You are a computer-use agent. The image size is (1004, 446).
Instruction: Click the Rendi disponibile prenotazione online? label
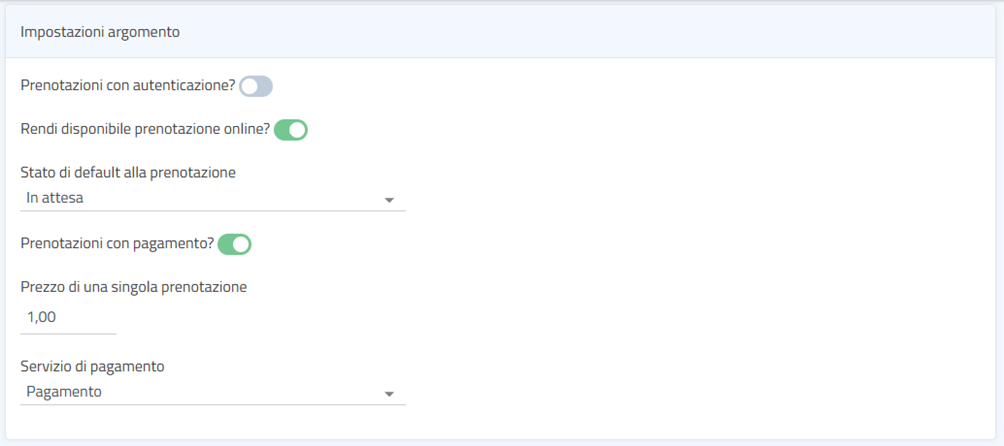pos(145,129)
